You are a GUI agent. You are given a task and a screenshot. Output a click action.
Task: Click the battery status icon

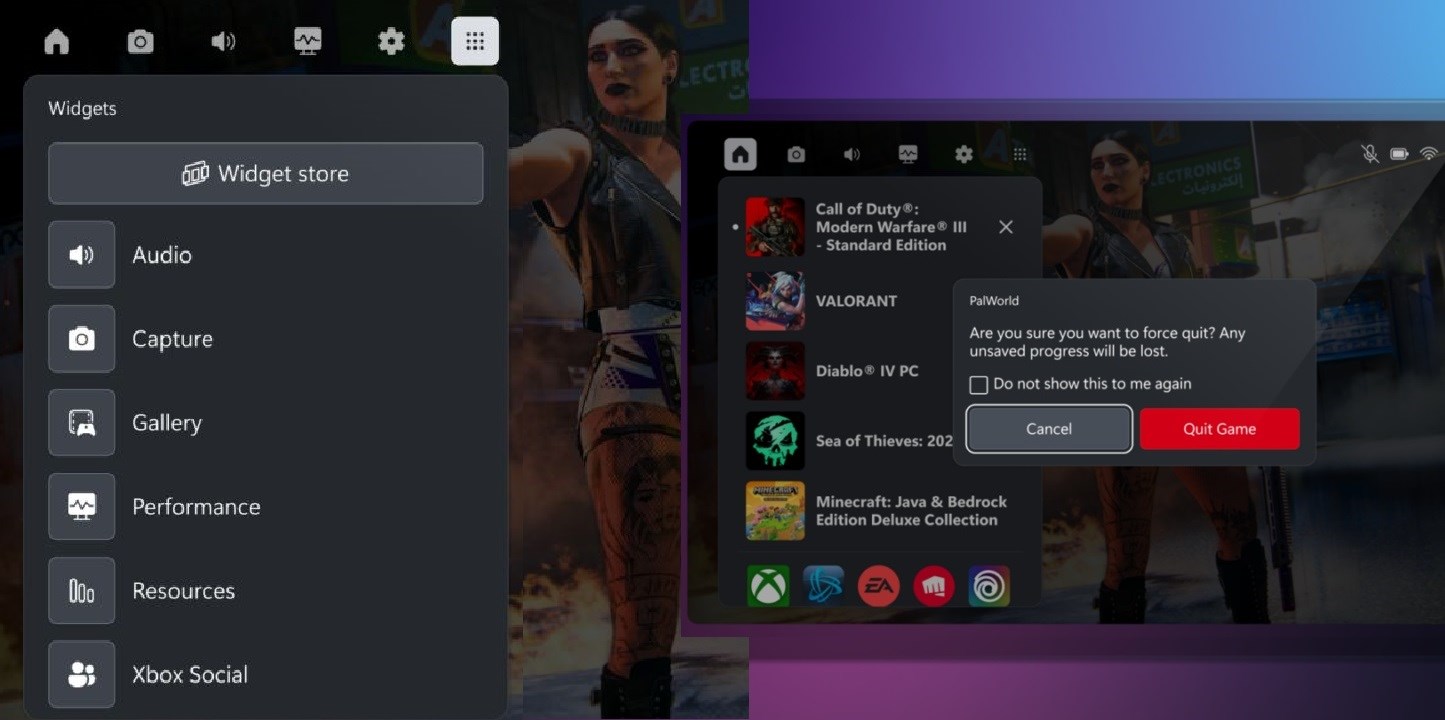[1399, 154]
